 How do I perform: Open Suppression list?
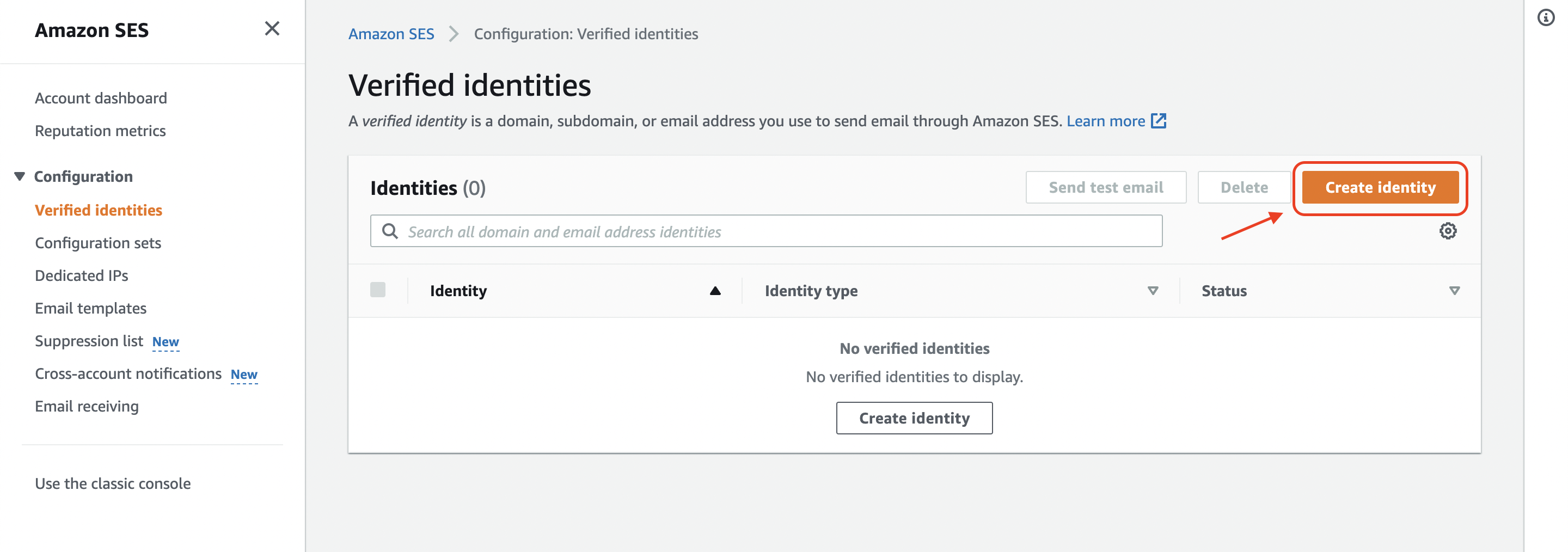pos(89,341)
